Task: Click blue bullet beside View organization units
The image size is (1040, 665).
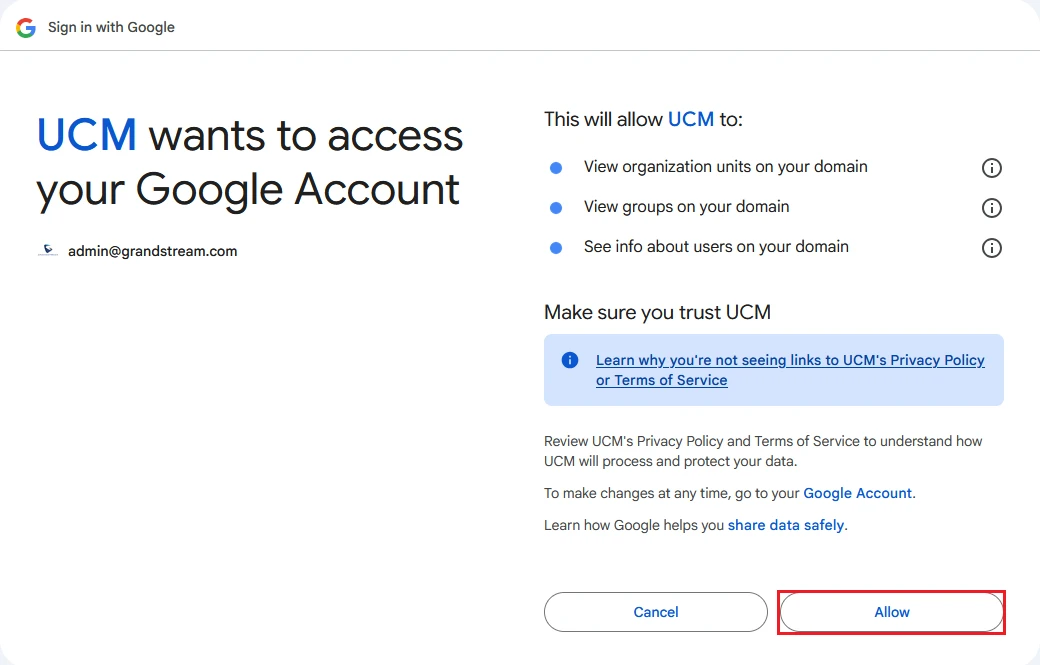Action: click(556, 168)
